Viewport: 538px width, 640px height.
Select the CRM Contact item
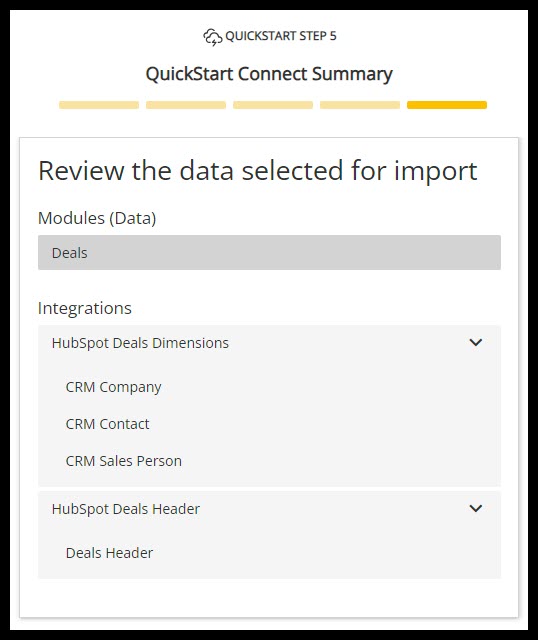point(107,424)
